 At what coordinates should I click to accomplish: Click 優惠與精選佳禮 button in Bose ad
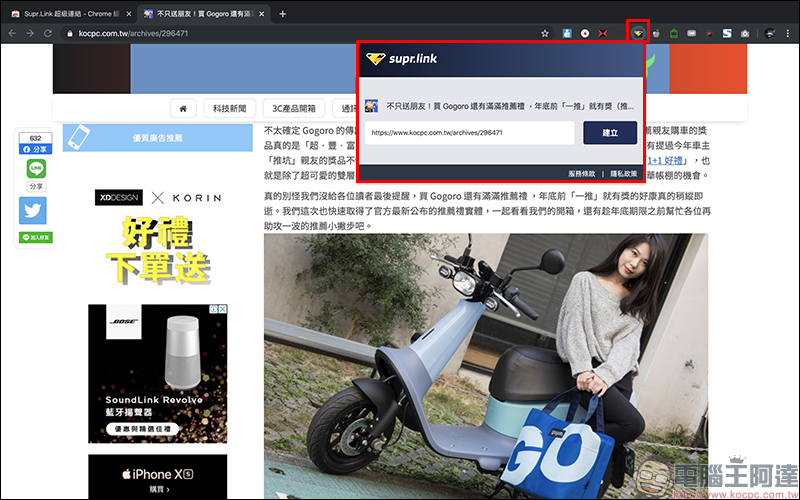tap(143, 429)
